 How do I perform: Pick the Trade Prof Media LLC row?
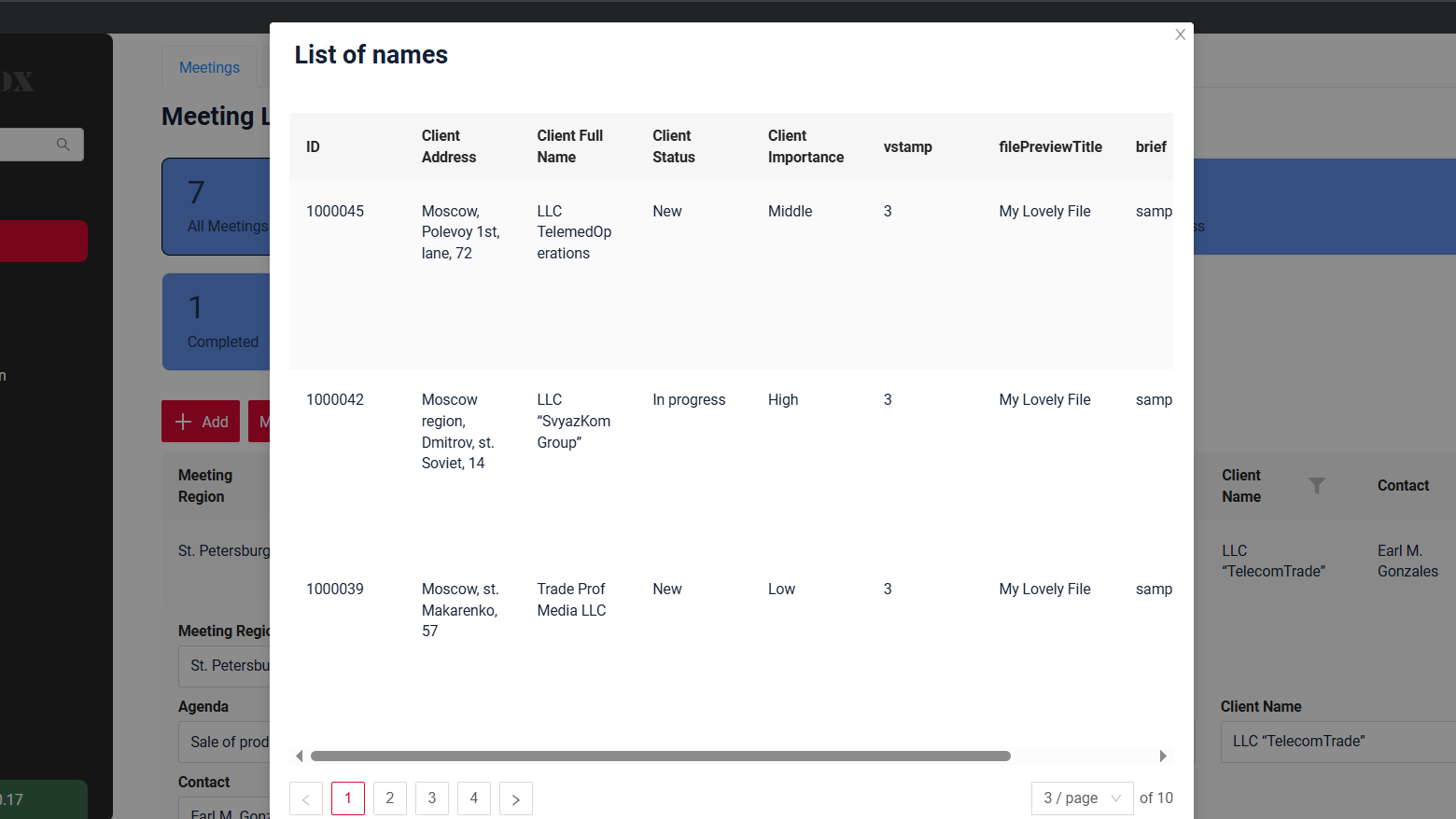(571, 600)
